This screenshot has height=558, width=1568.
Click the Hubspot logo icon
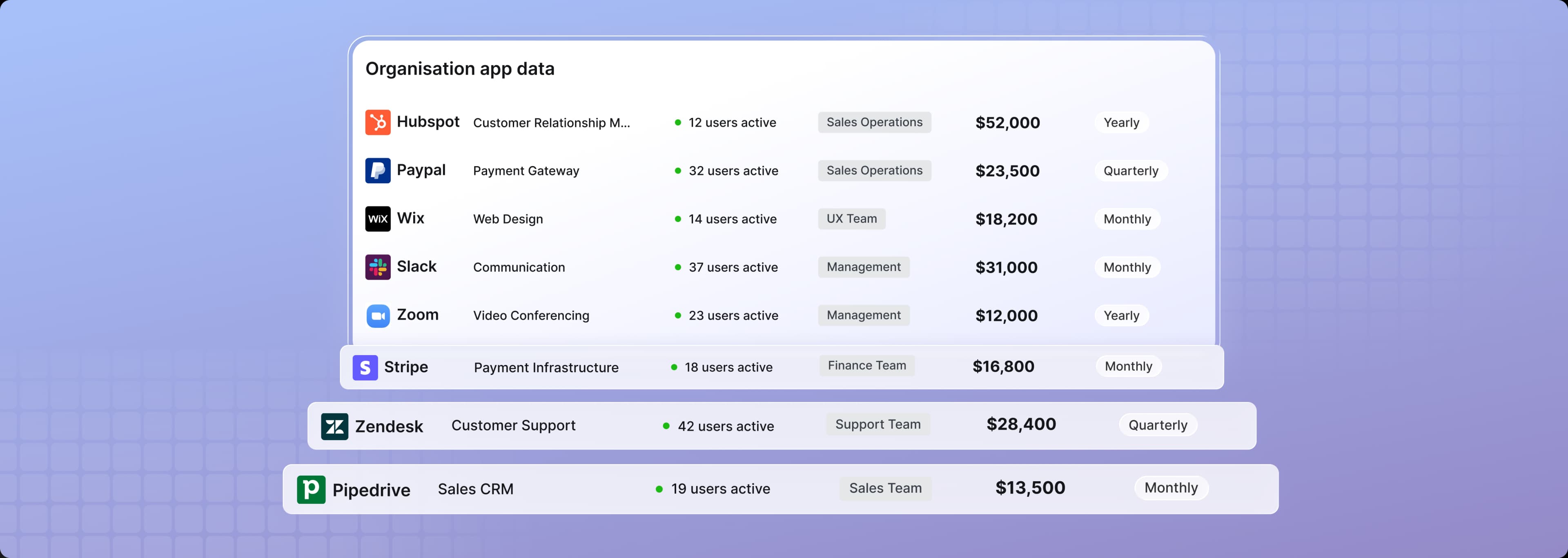pyautogui.click(x=377, y=122)
